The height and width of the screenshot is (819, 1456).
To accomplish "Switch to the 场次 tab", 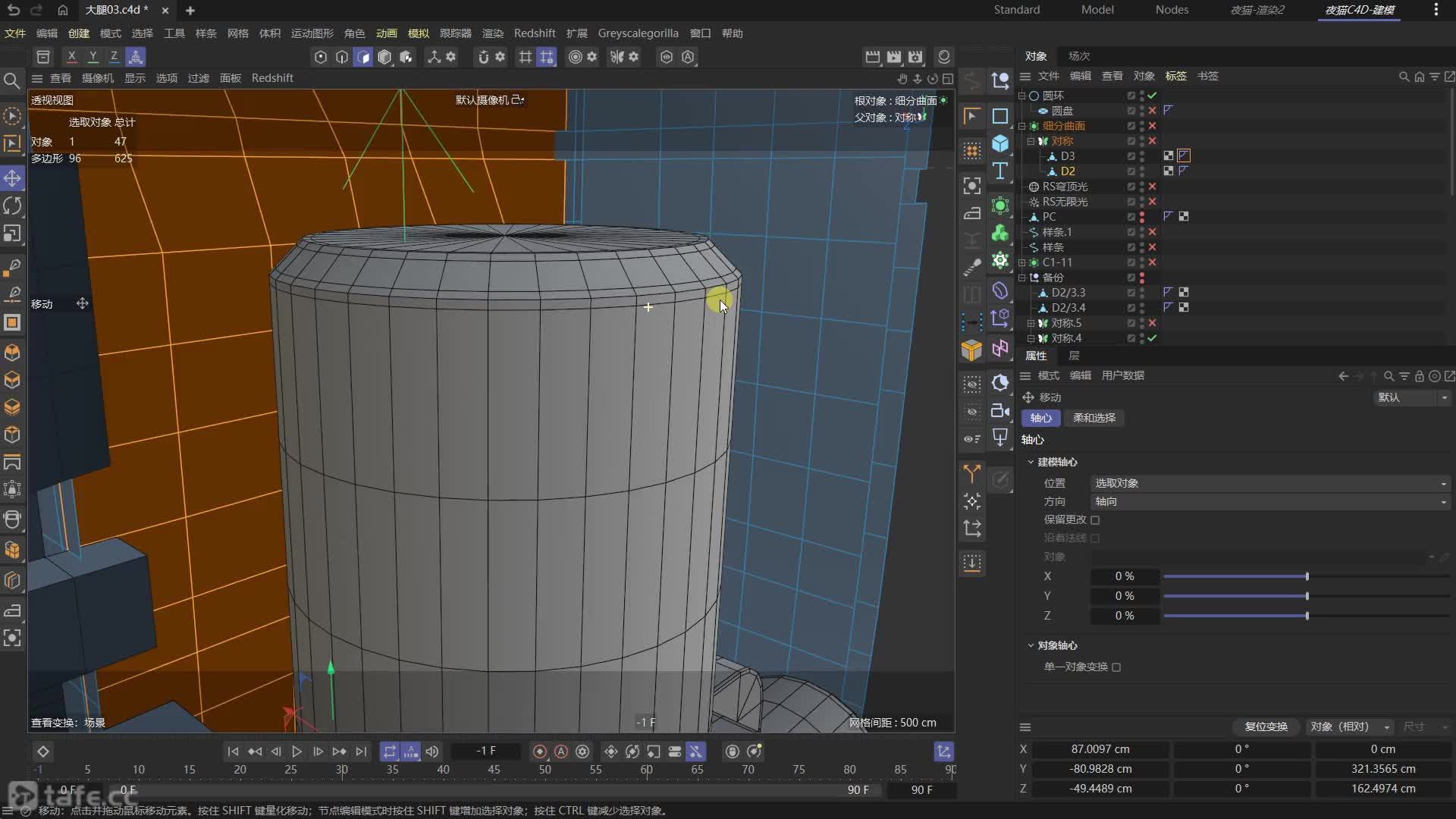I will coord(1078,56).
